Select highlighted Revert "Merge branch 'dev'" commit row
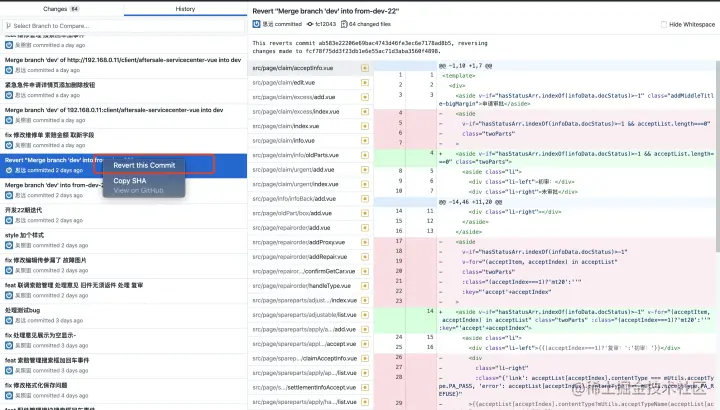Viewport: 720px width, 410px height. (123, 165)
